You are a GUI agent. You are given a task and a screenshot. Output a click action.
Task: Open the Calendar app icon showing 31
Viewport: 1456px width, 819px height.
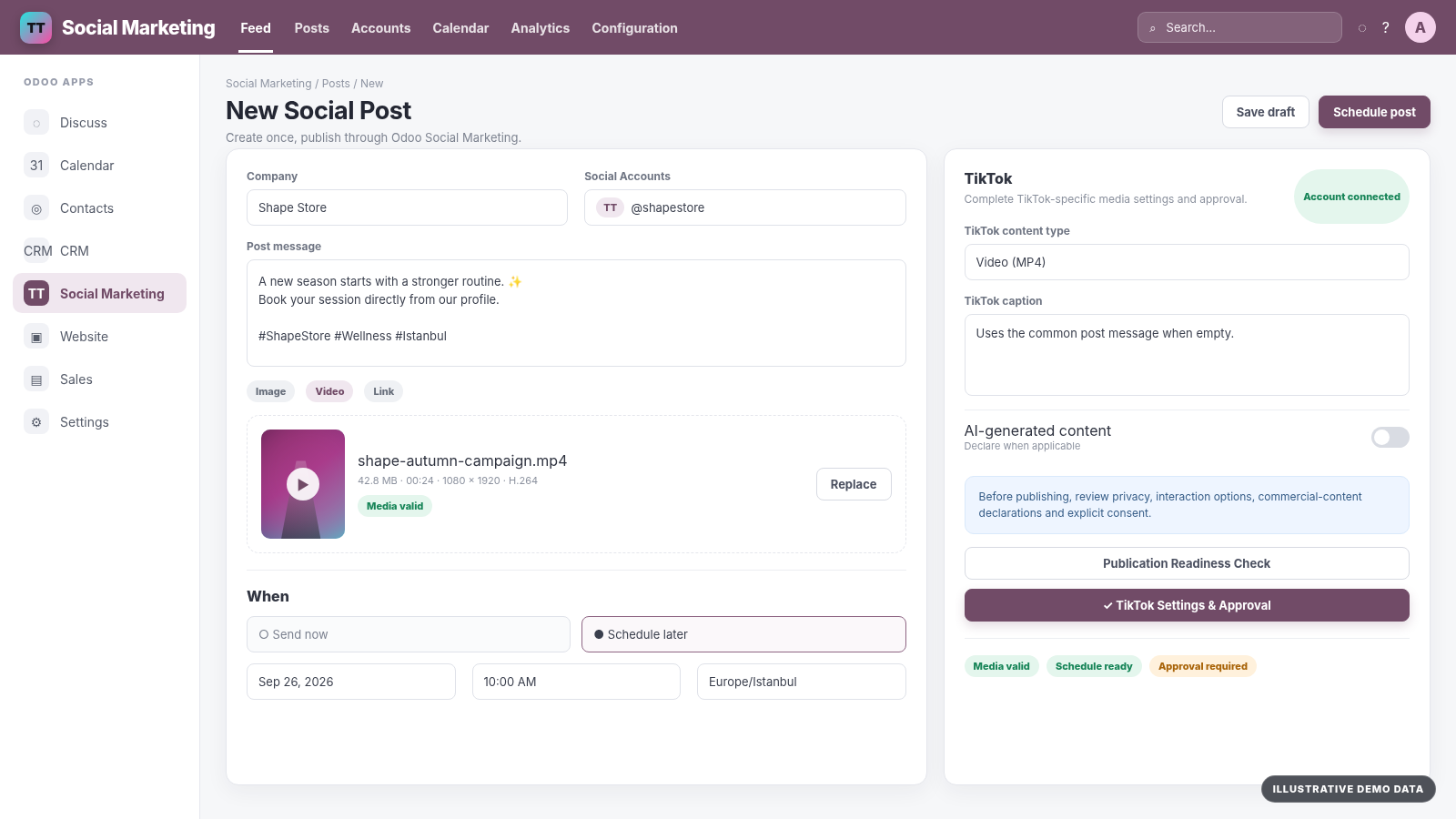click(36, 166)
